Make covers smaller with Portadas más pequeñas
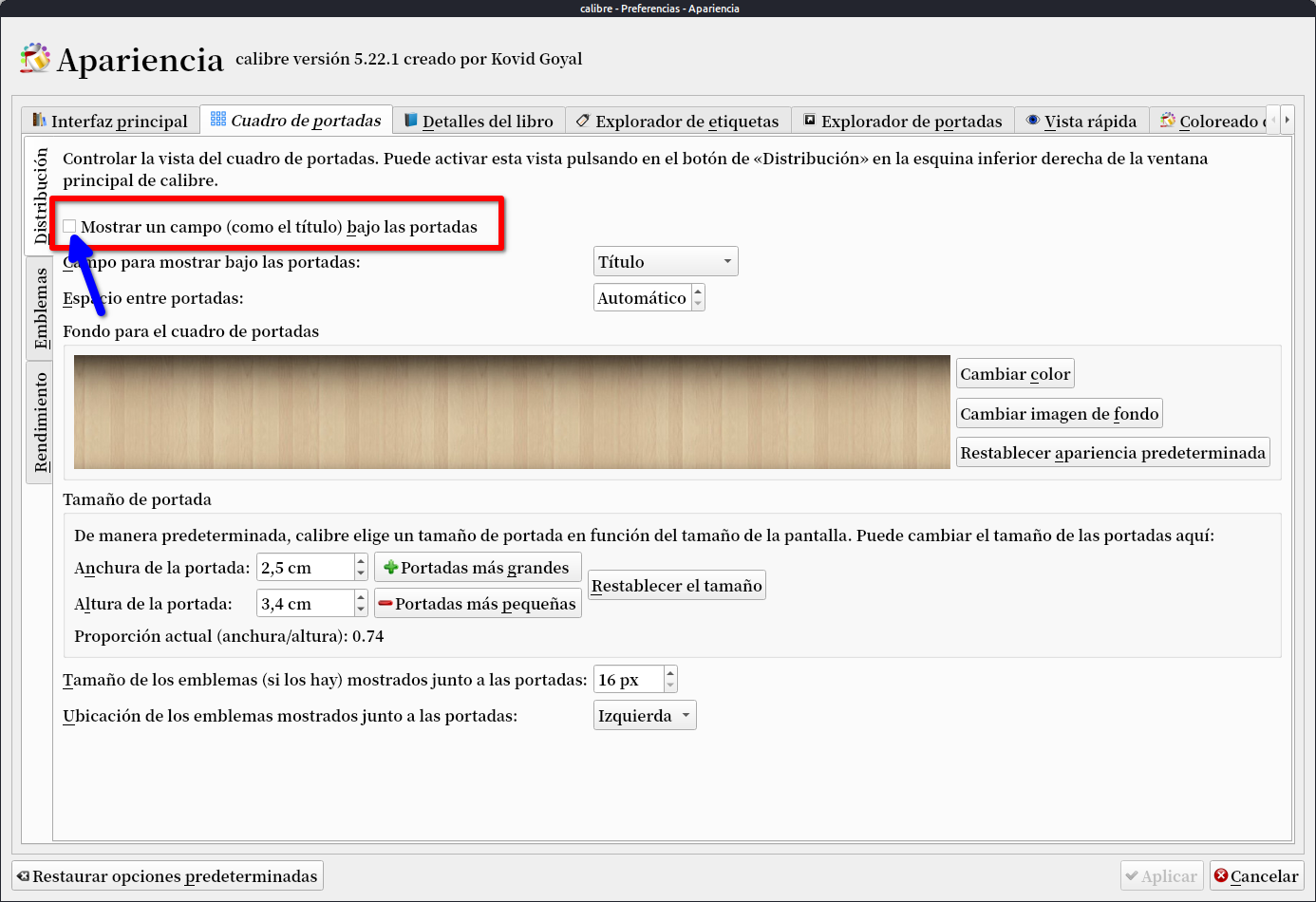Viewport: 1316px width, 902px height. point(478,604)
